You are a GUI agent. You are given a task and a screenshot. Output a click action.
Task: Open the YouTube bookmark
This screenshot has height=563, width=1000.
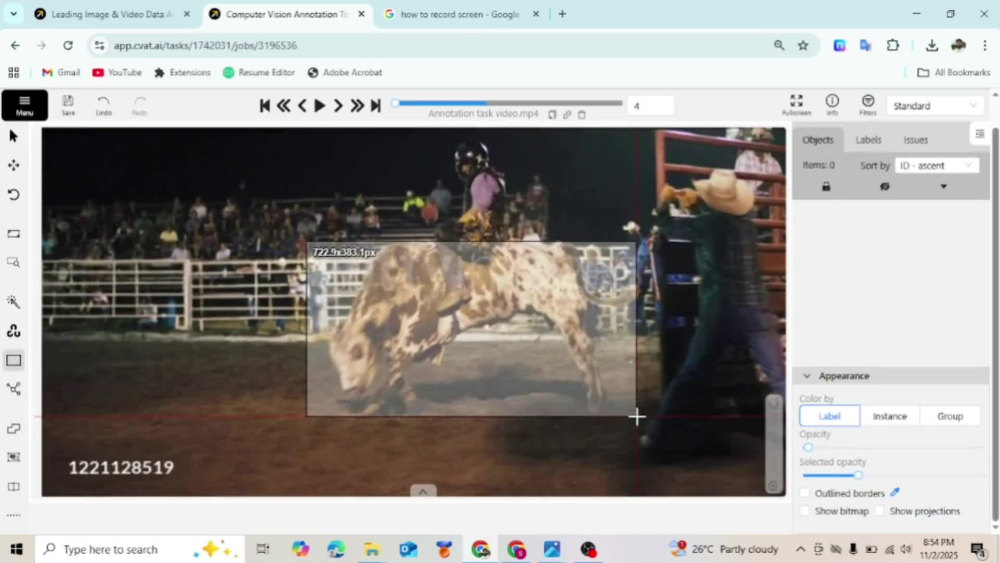point(117,73)
